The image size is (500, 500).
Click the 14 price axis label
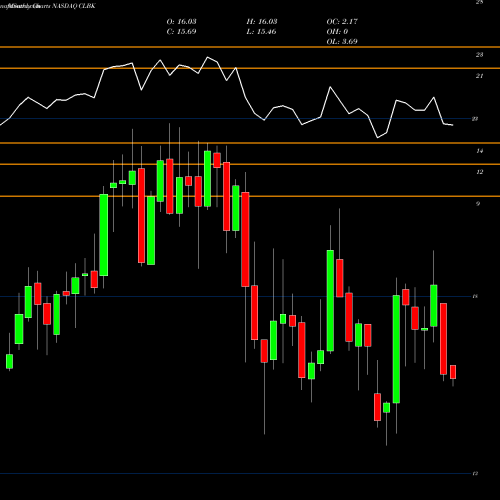click(x=479, y=151)
